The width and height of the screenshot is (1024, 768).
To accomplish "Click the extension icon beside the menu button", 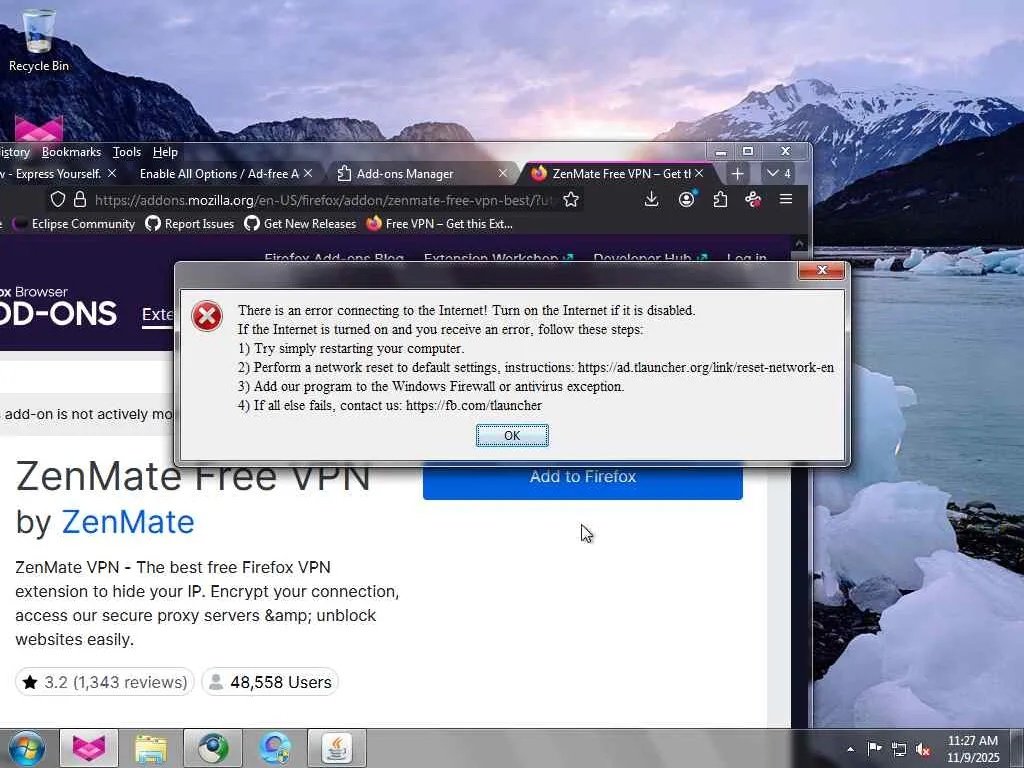I will [x=753, y=199].
